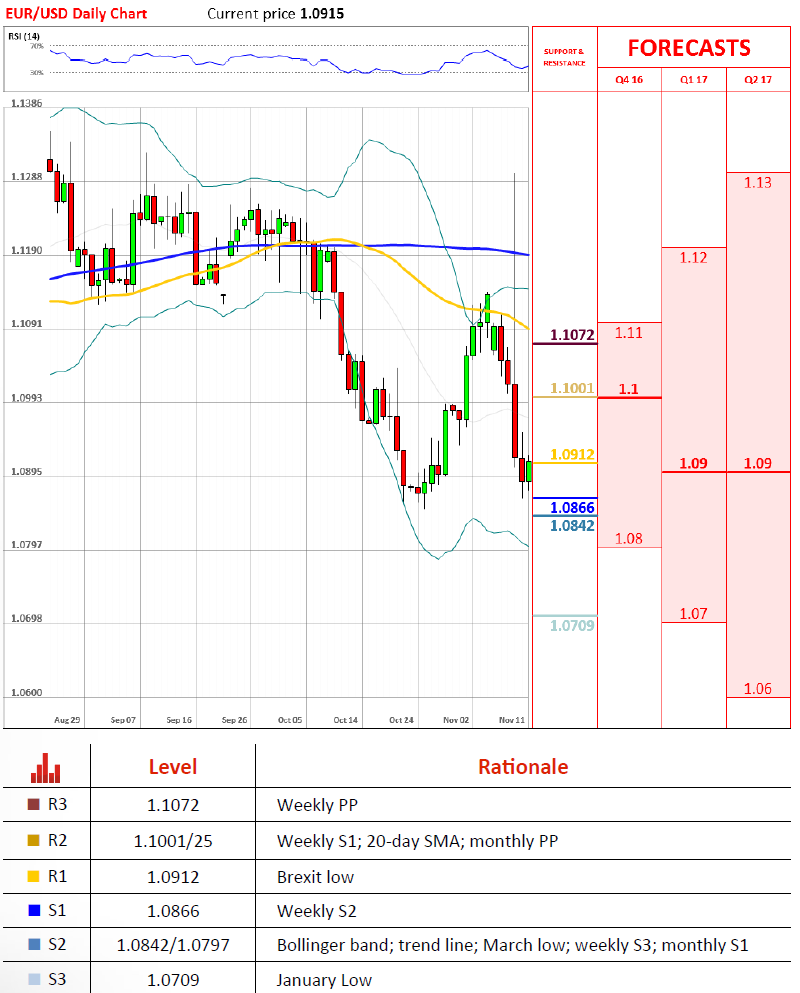Image resolution: width=800 pixels, height=993 pixels.
Task: Click the 1.13 forecast value in Q2 17
Action: [758, 183]
